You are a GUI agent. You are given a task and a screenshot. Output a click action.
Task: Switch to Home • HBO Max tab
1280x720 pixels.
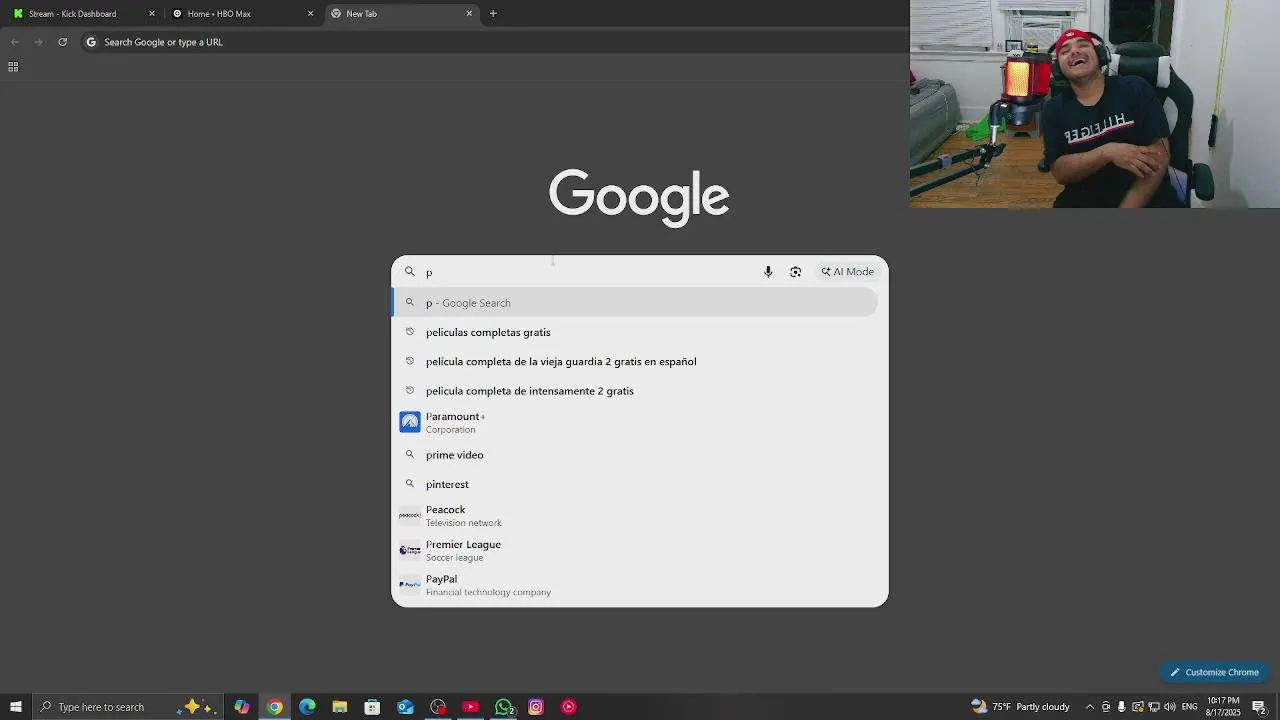(242, 14)
